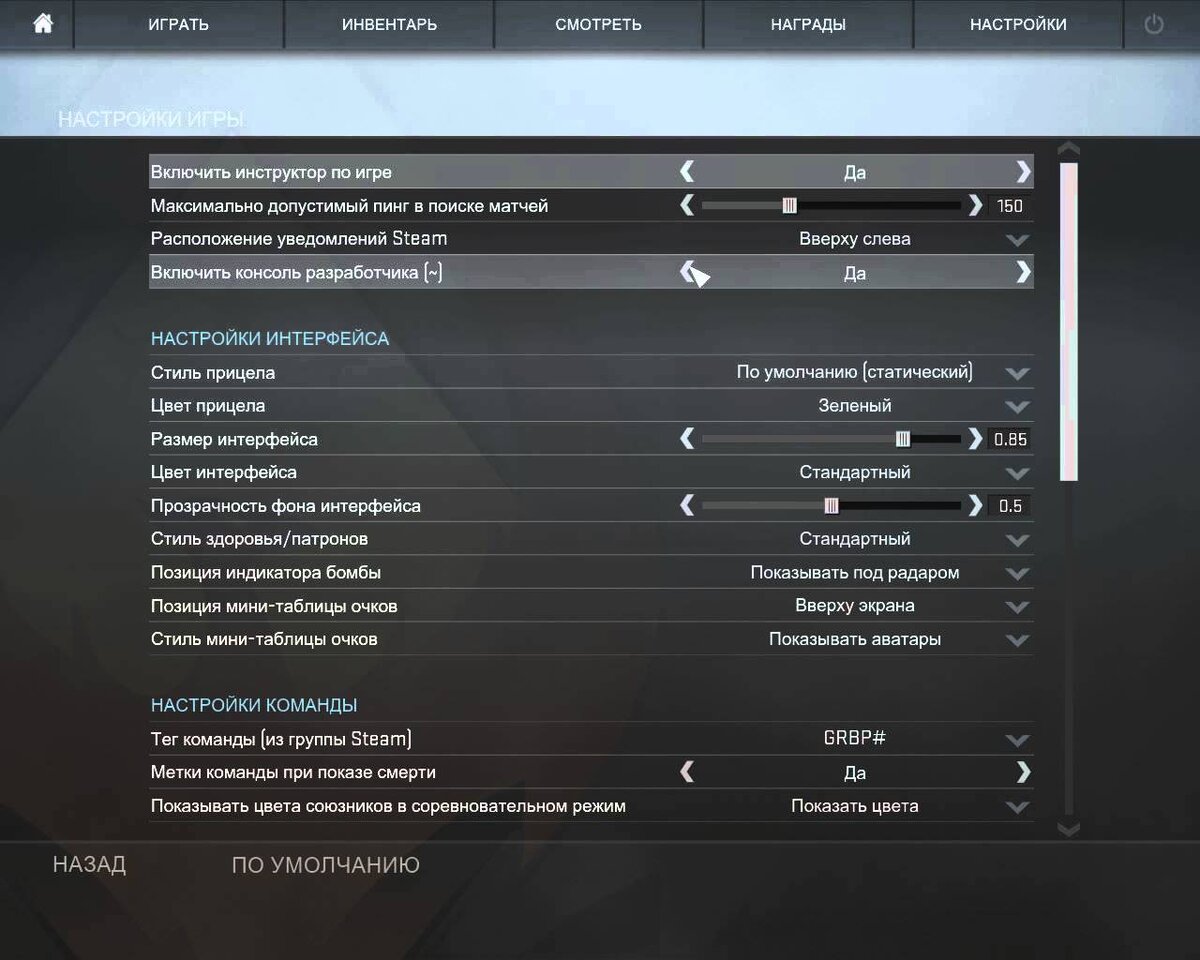Screen dimensions: 1200x960
Task: Click the Показать цвета value
Action: click(x=855, y=805)
